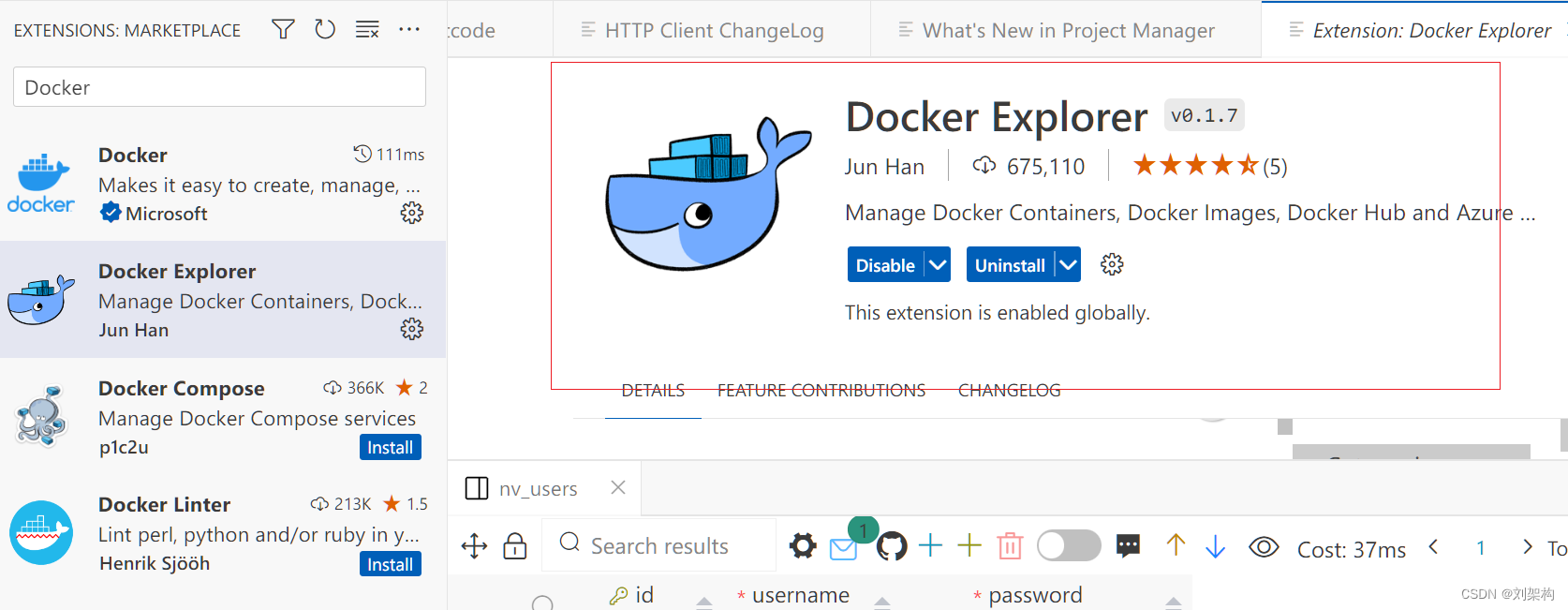The image size is (1568, 610).
Task: Install the Docker Compose extension
Action: pos(390,447)
